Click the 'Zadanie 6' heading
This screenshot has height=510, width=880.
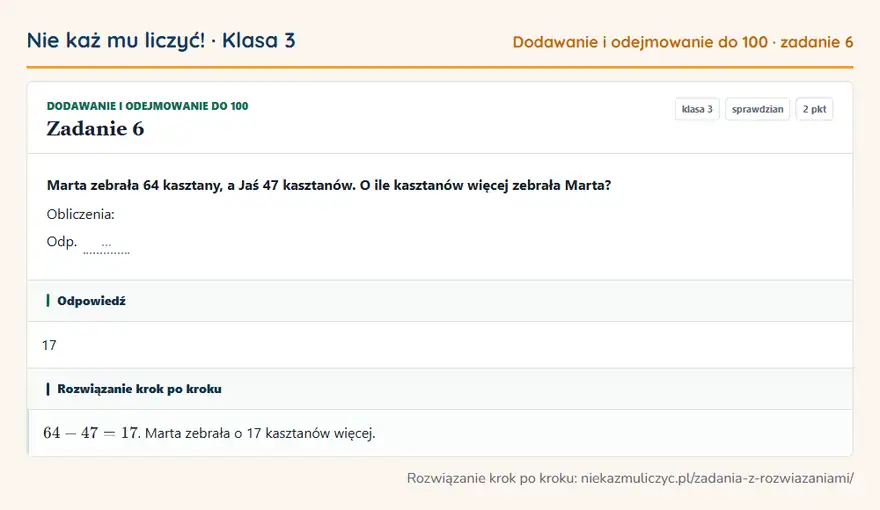coord(95,128)
